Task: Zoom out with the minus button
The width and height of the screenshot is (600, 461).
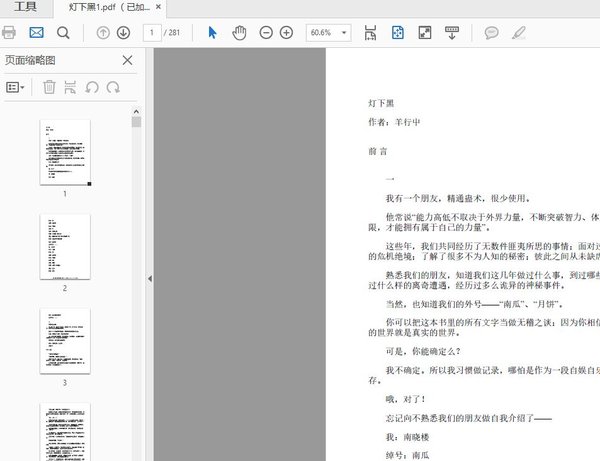Action: point(266,33)
